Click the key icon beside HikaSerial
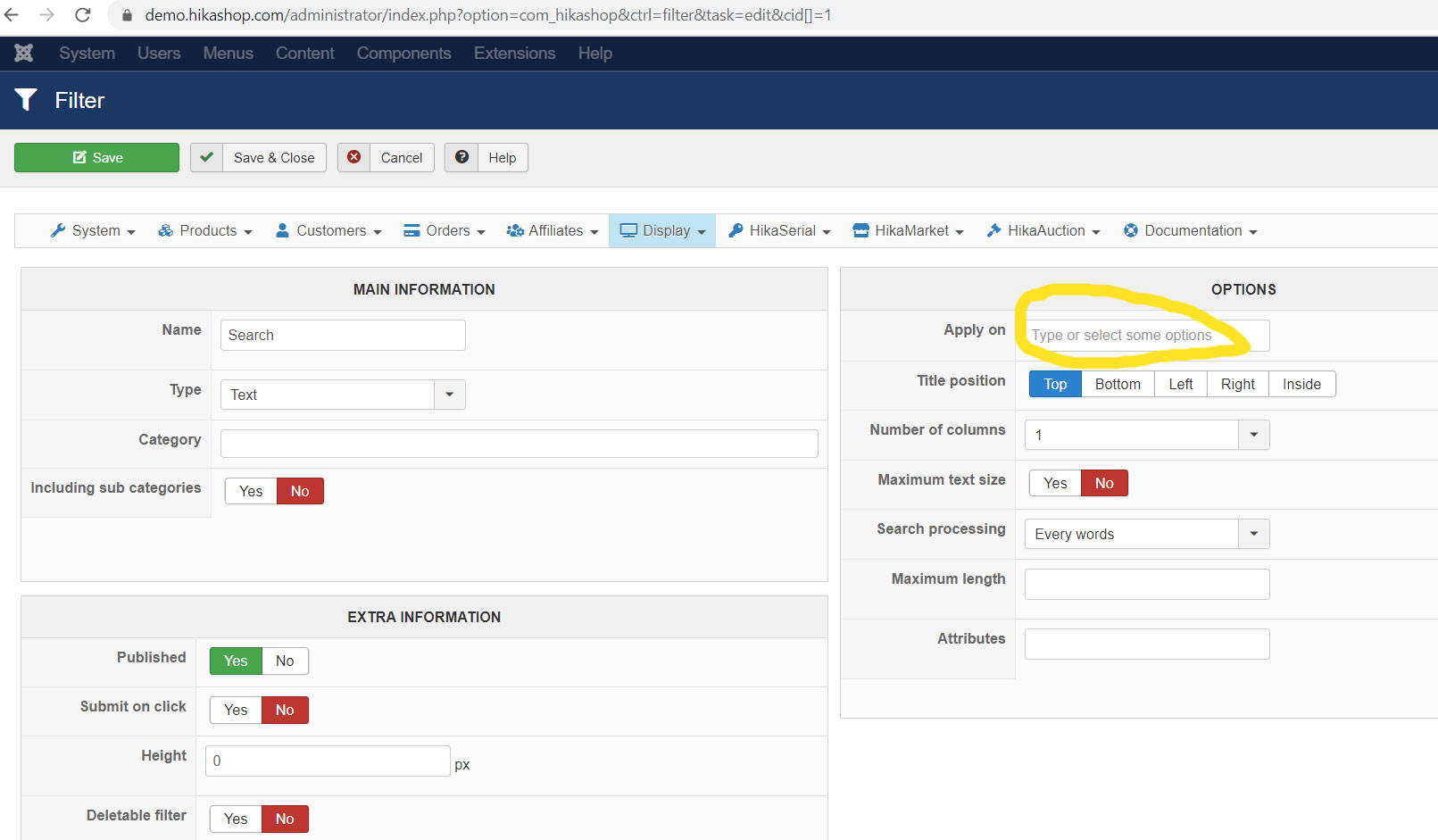The height and width of the screenshot is (840, 1438). [736, 230]
